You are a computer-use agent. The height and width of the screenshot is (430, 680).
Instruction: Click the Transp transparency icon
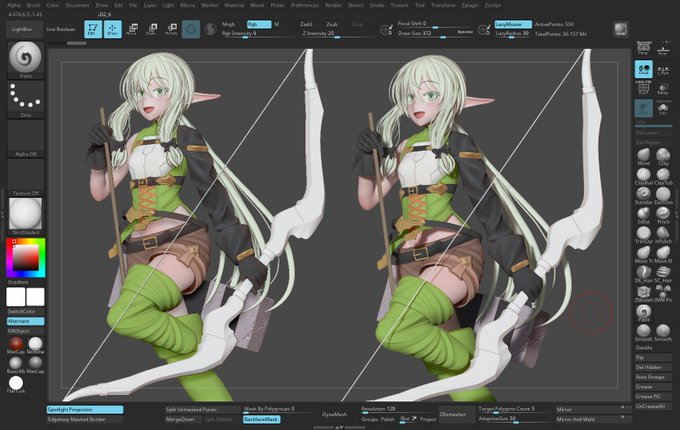tap(663, 88)
